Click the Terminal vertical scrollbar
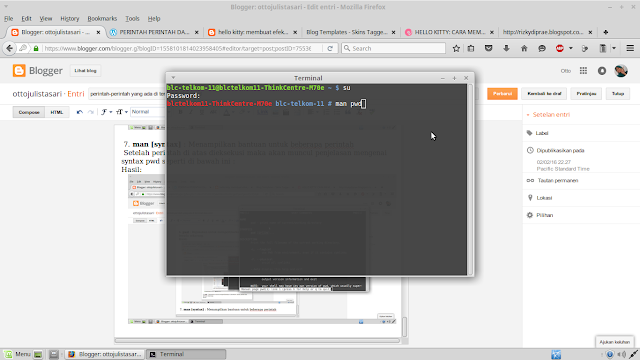Screen dimensions: 640x360 pos(470,179)
